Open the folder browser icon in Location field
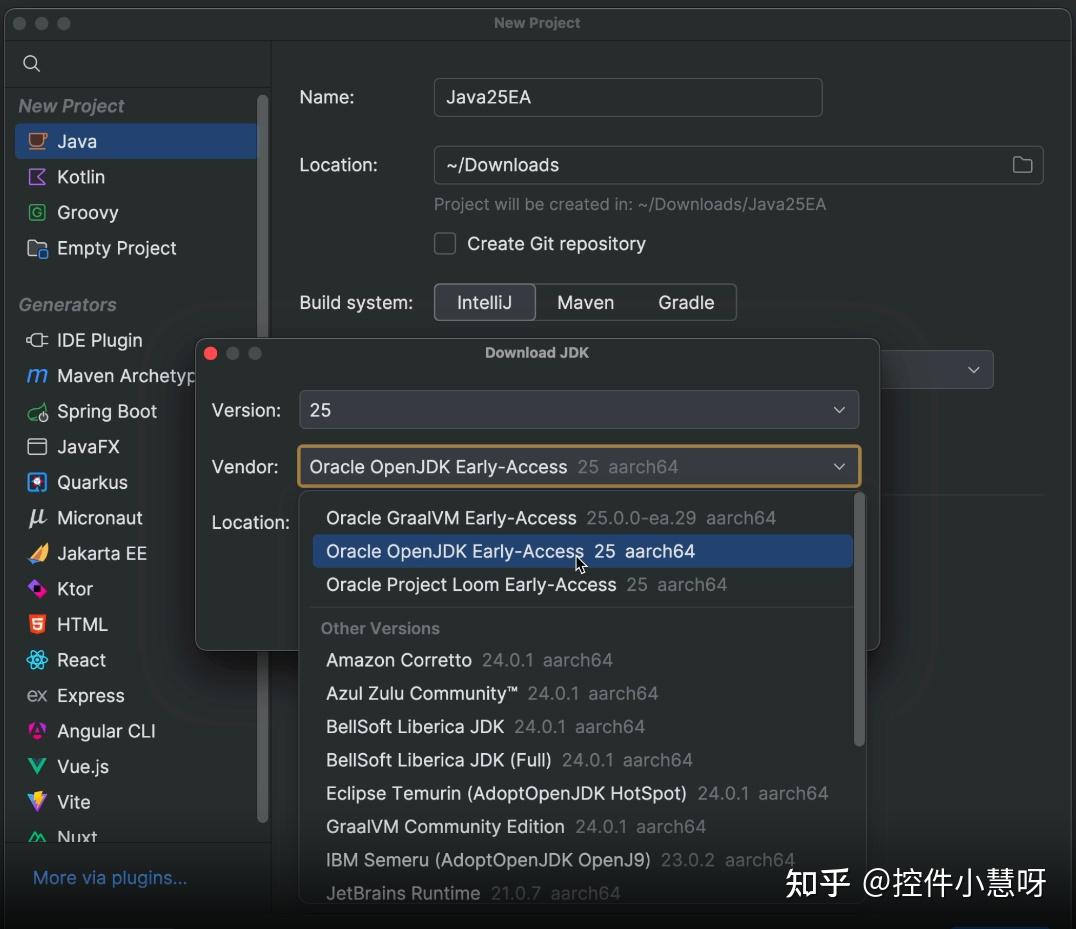This screenshot has width=1076, height=929. click(1022, 165)
